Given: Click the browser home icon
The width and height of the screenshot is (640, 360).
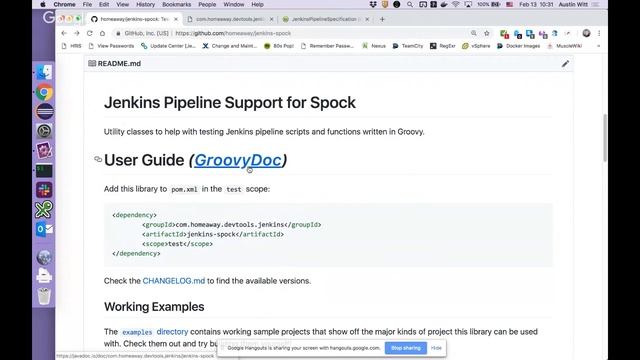Looking at the screenshot, I should point(102,33).
